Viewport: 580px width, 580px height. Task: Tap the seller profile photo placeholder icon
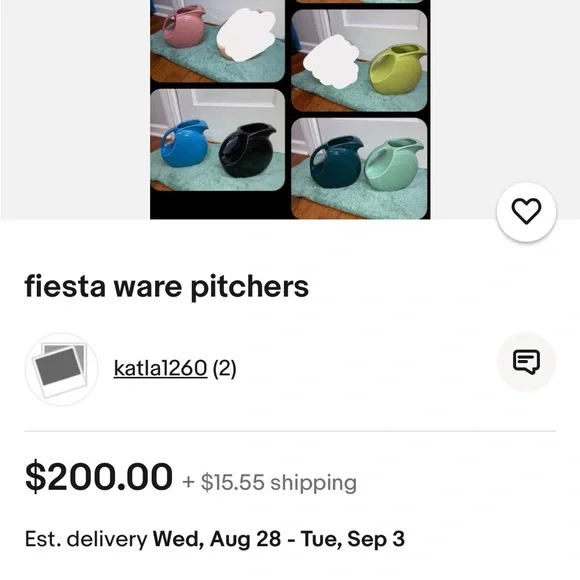61,369
